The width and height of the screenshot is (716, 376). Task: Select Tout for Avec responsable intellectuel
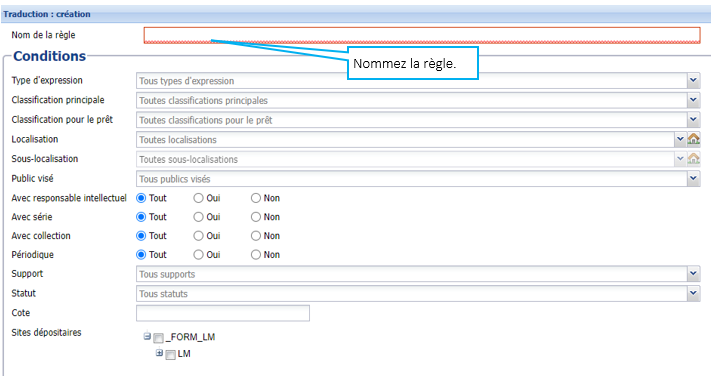coord(142,198)
